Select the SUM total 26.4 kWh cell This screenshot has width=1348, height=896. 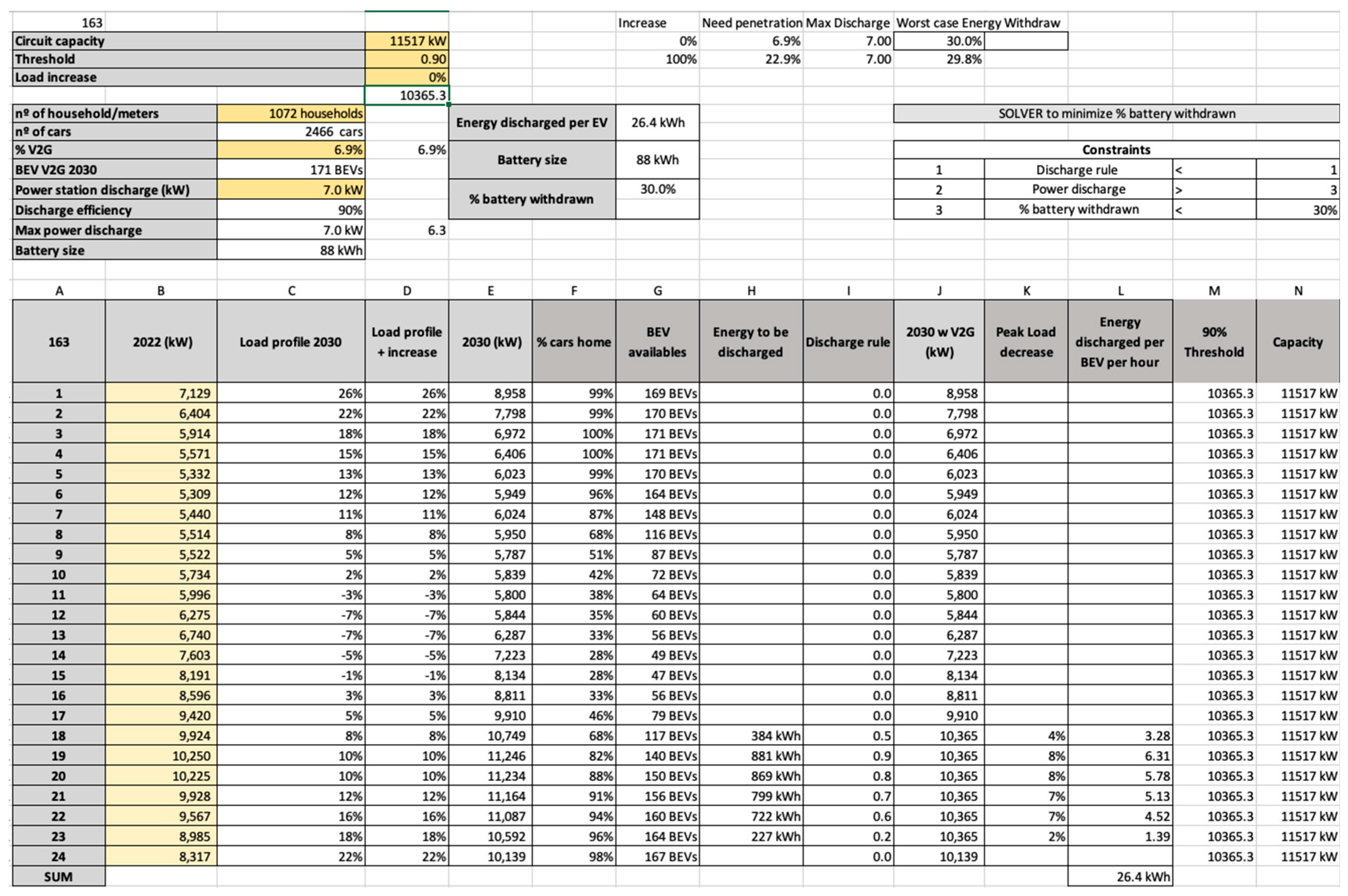(1120, 877)
